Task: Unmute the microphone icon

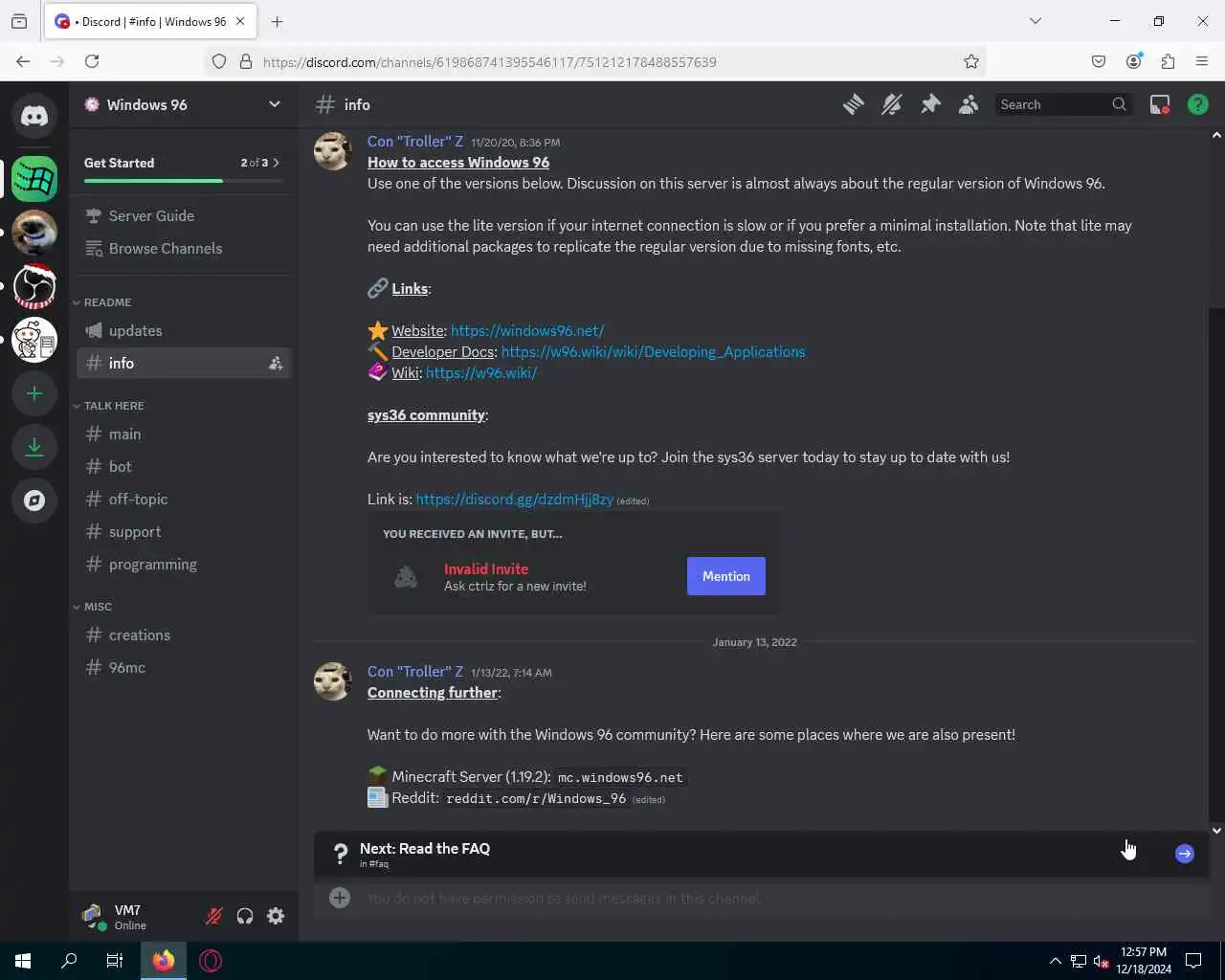Action: (x=214, y=916)
